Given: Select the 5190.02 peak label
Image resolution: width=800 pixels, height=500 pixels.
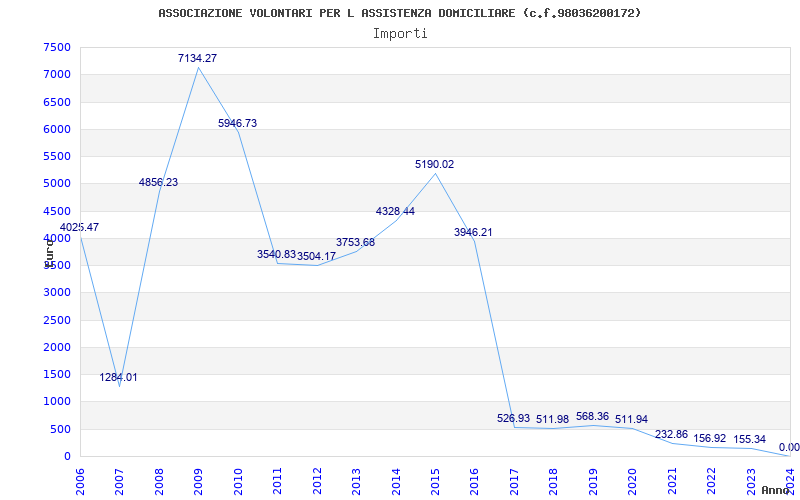Looking at the screenshot, I should [x=435, y=164].
